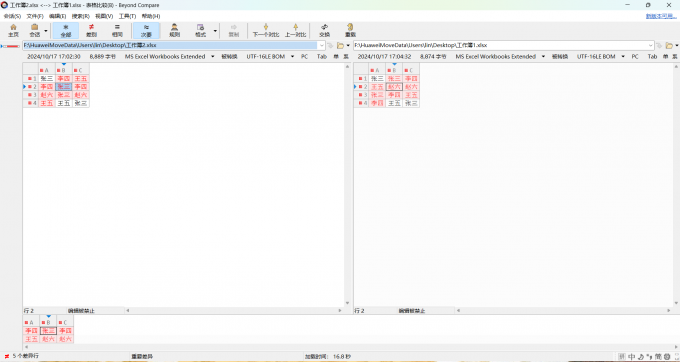680x362 pixels.
Task: Click the left pane vertical scrollbar
Action: tap(347, 185)
